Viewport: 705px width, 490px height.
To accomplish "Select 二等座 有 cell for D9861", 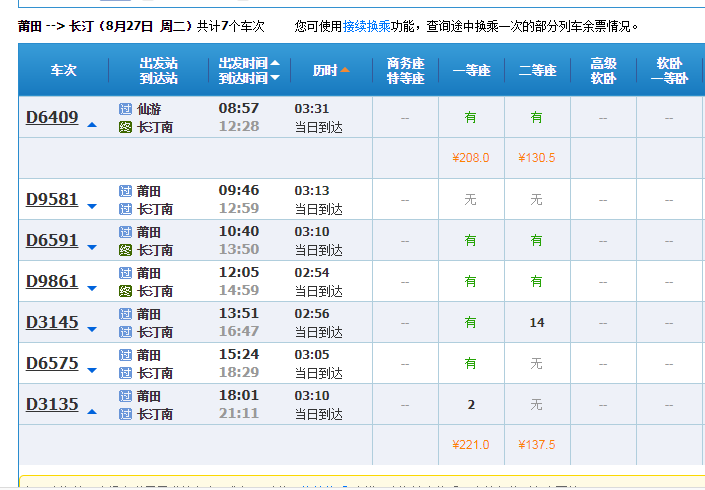I will pyautogui.click(x=536, y=281).
